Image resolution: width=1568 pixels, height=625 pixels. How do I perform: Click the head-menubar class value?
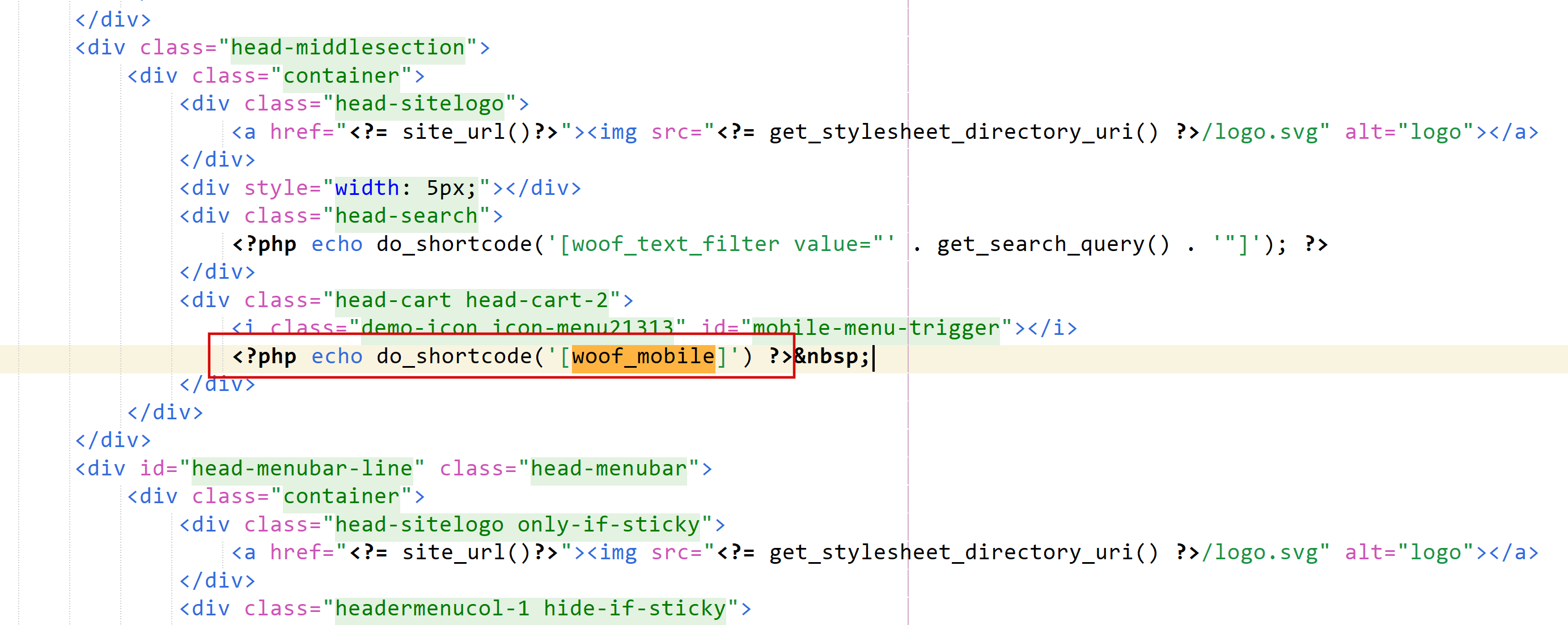(x=609, y=469)
